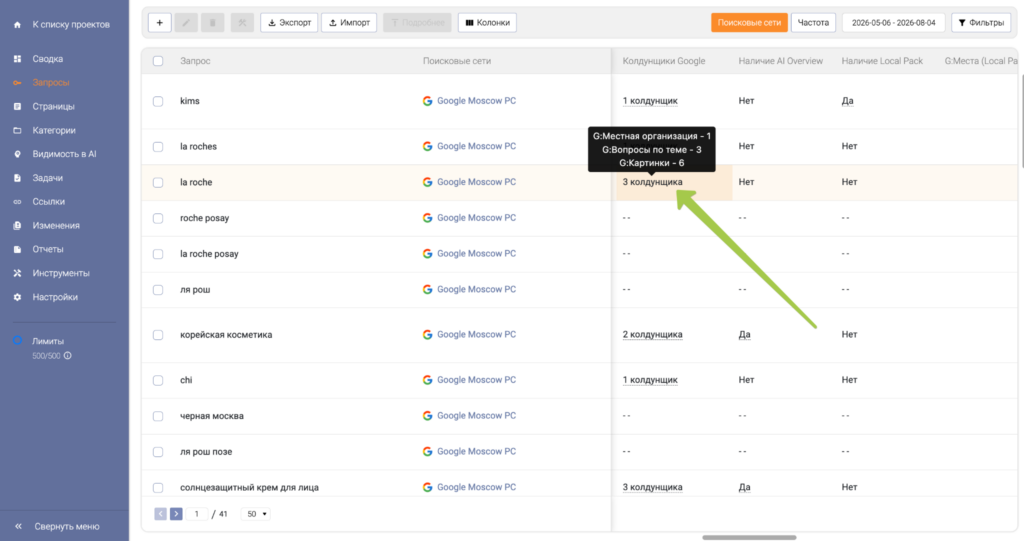
Task: Check the корейская косметика row checkbox
Action: [x=158, y=335]
